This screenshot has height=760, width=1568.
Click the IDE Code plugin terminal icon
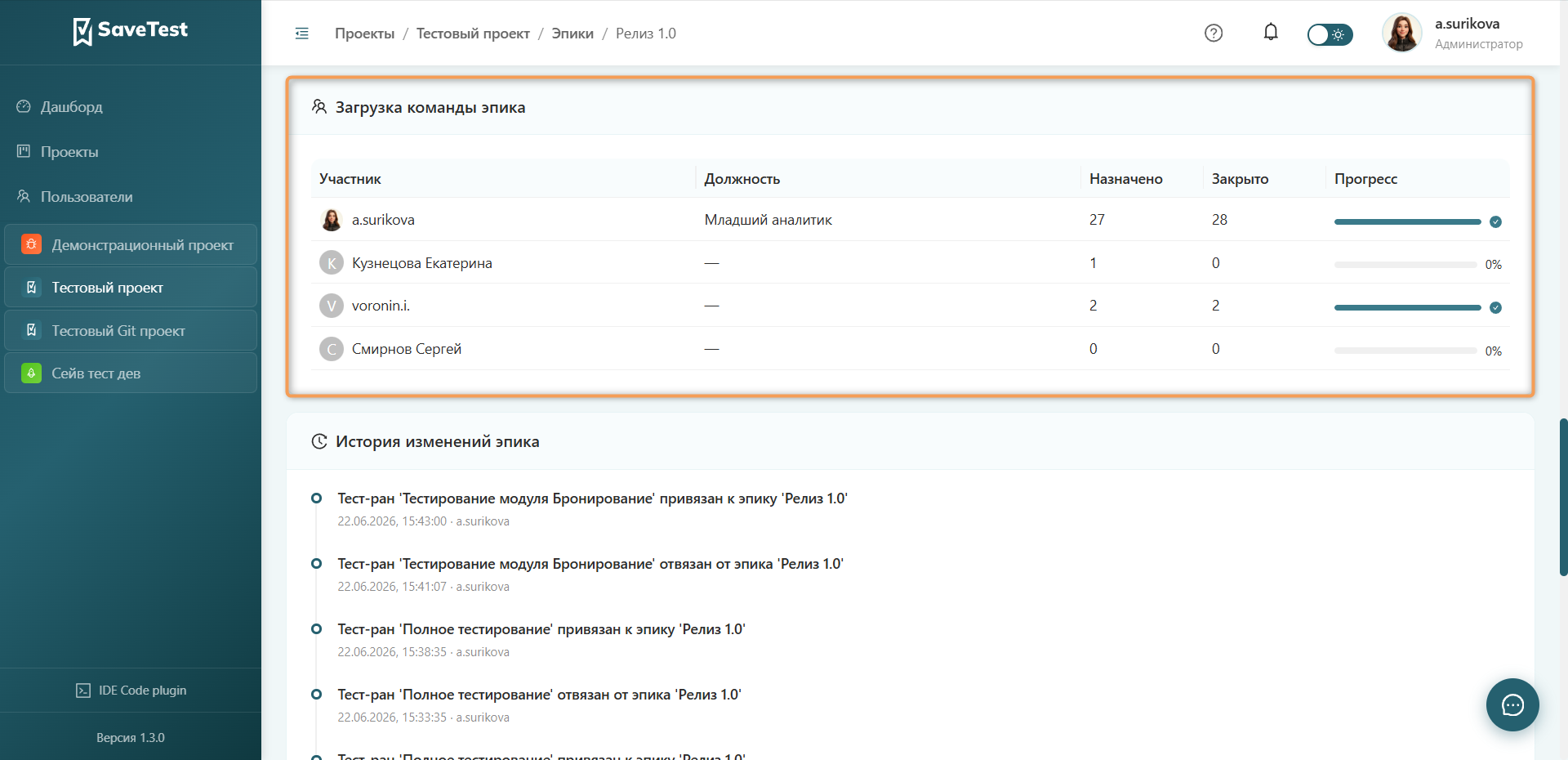83,691
